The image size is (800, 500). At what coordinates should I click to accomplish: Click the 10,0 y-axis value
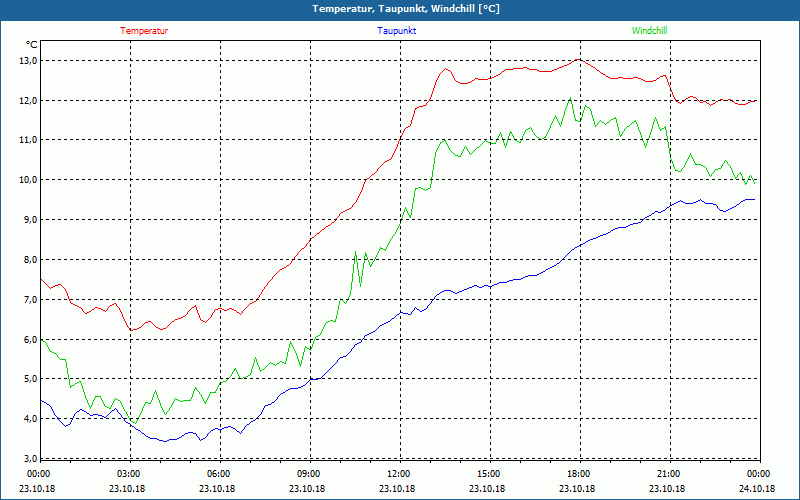pos(29,180)
